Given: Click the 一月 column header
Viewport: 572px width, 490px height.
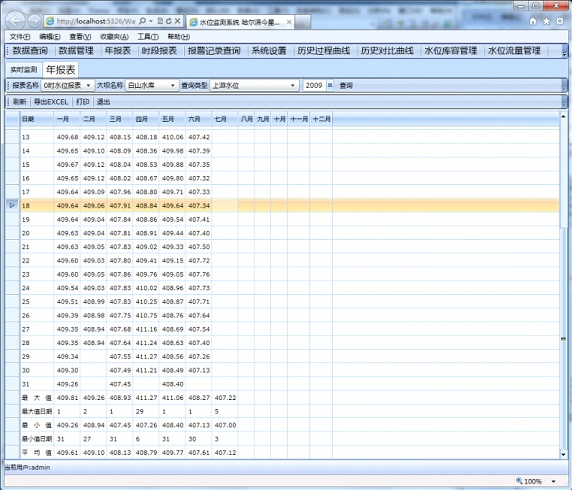Looking at the screenshot, I should tap(67, 119).
